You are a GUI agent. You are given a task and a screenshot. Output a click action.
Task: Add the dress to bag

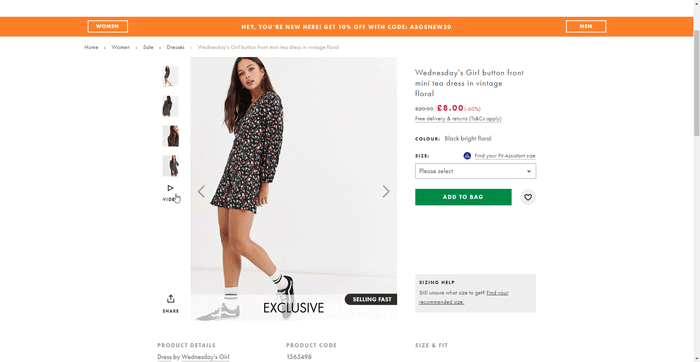pos(463,197)
